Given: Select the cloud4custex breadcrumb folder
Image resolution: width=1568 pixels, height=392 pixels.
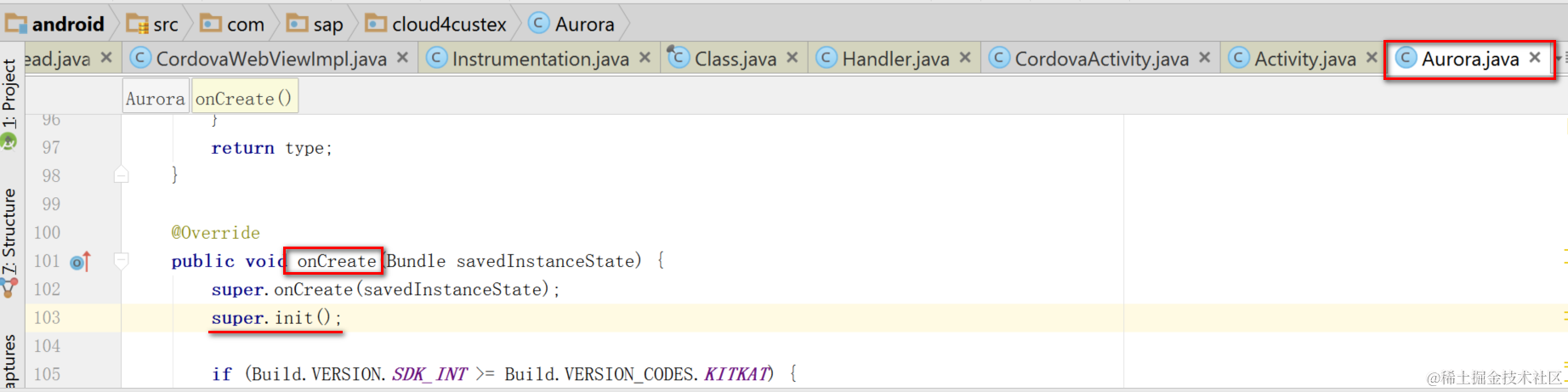Looking at the screenshot, I should coord(436,24).
